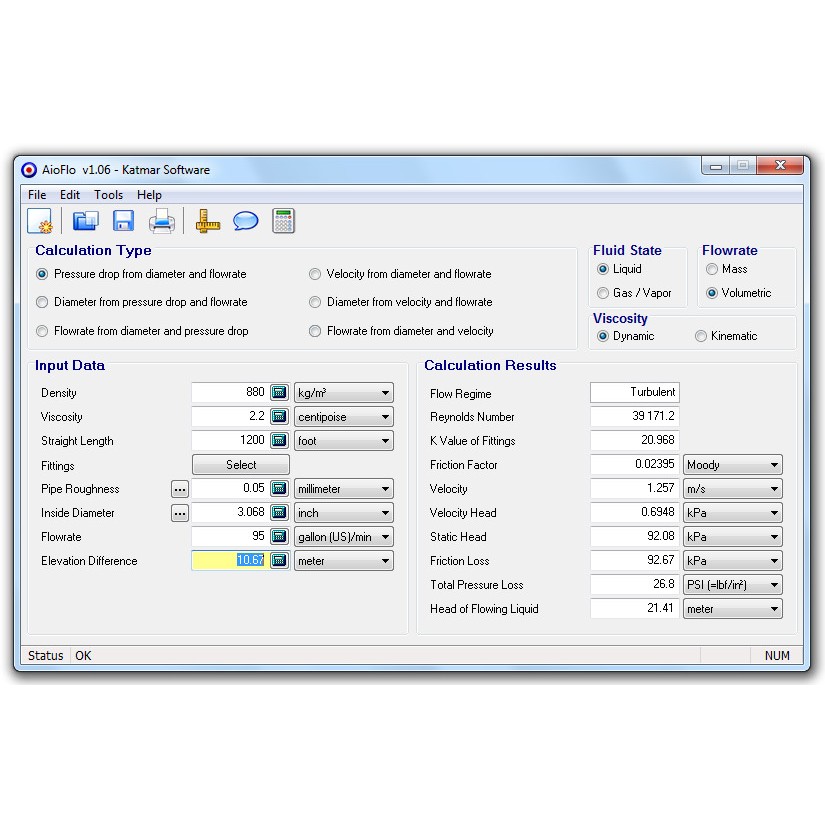Print results with the printer icon
Image resolution: width=825 pixels, height=825 pixels.
click(162, 220)
